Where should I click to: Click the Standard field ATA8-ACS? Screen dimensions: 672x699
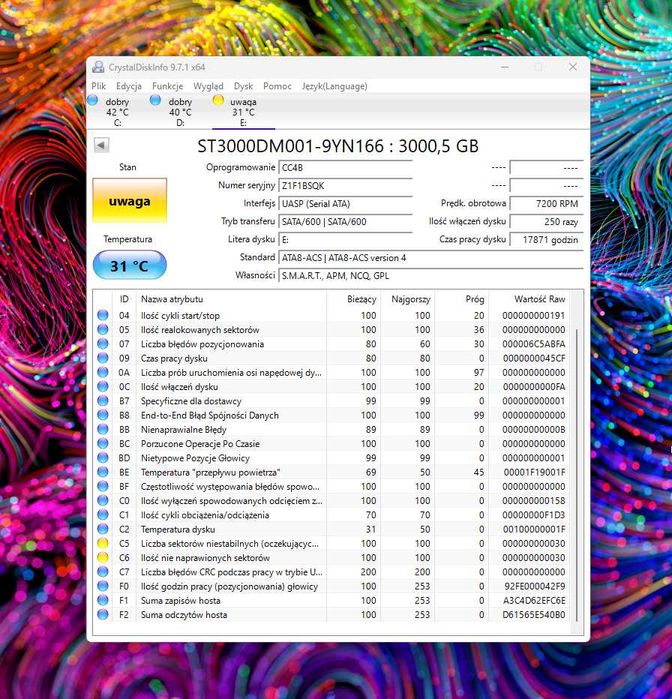(431, 258)
